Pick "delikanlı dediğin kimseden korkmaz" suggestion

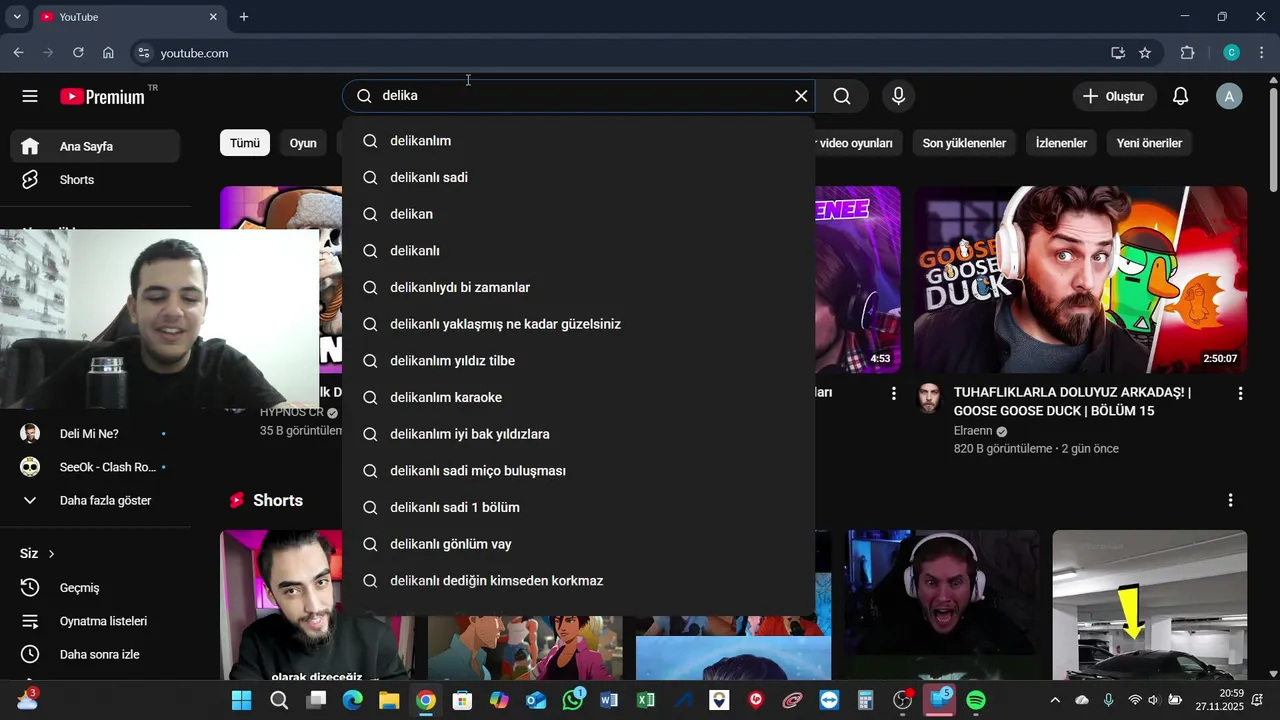[578, 581]
